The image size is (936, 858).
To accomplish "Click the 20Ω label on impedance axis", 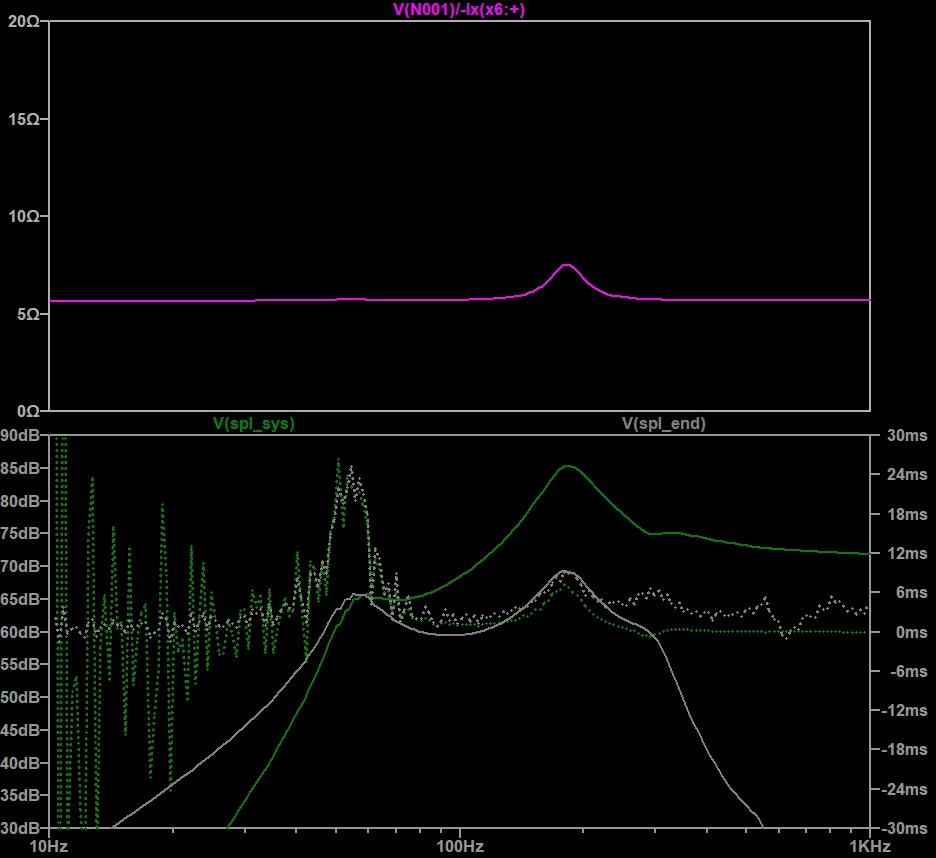I will [x=21, y=22].
